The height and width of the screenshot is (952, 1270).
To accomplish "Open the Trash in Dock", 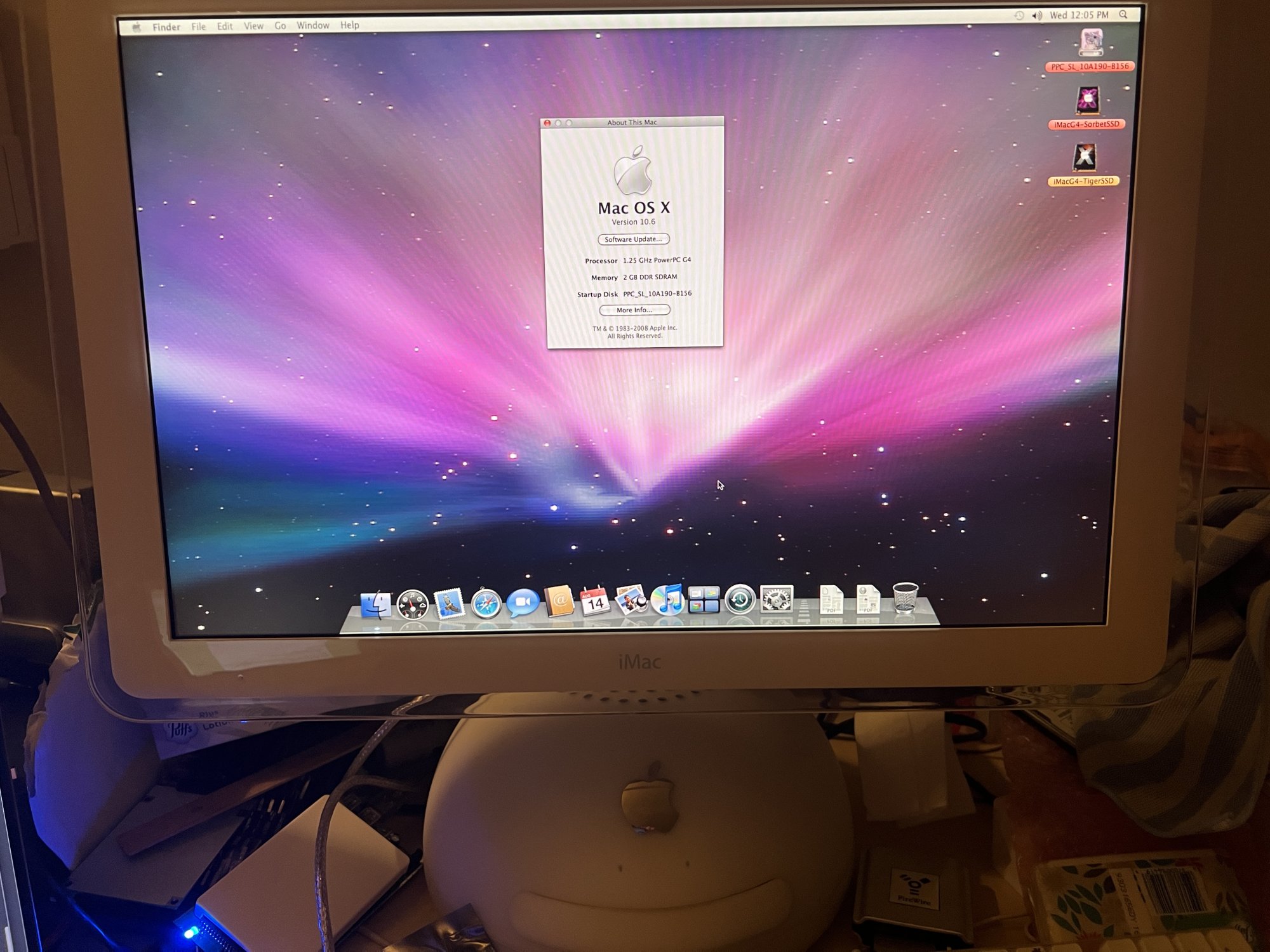I will coord(905,597).
